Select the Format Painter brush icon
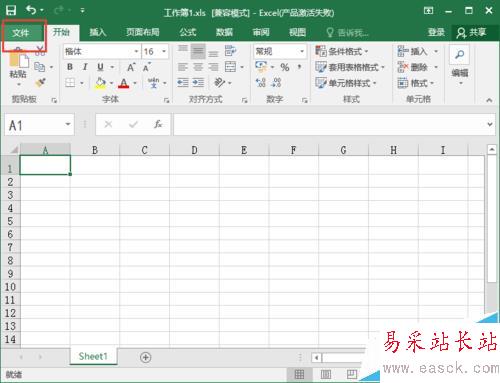The height and width of the screenshot is (383, 500). click(40, 82)
